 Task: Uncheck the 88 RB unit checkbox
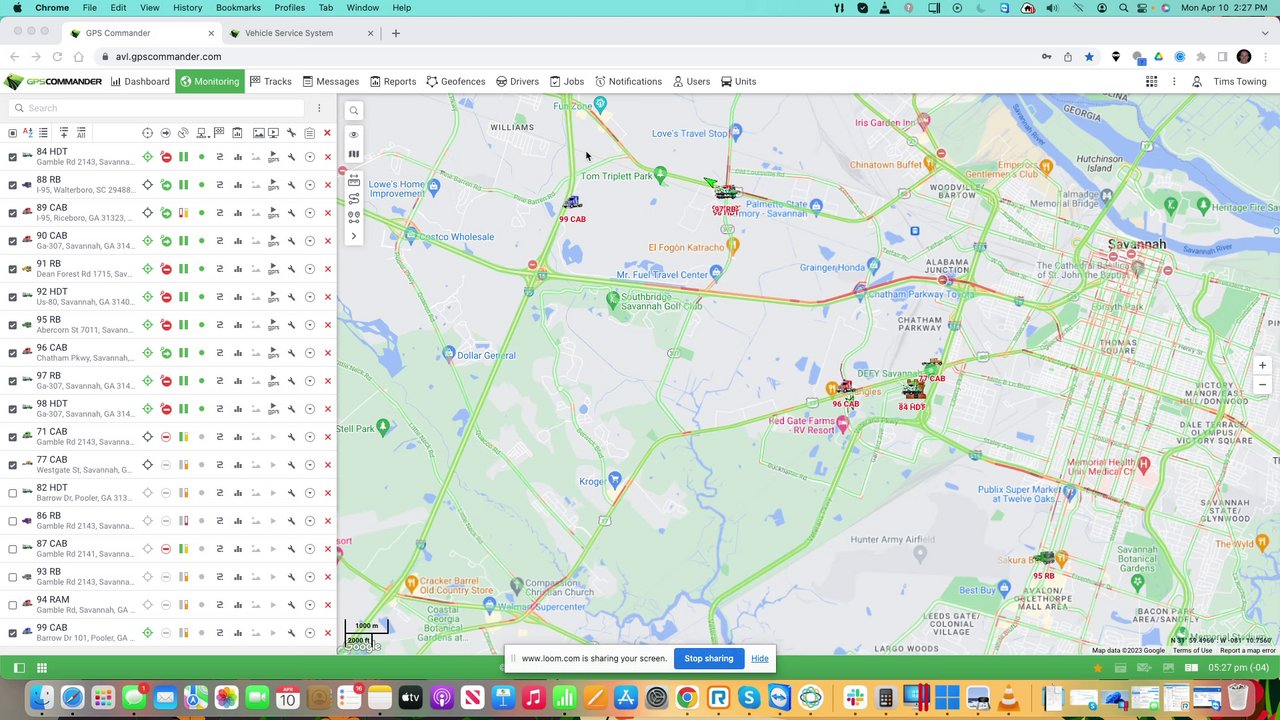12,185
